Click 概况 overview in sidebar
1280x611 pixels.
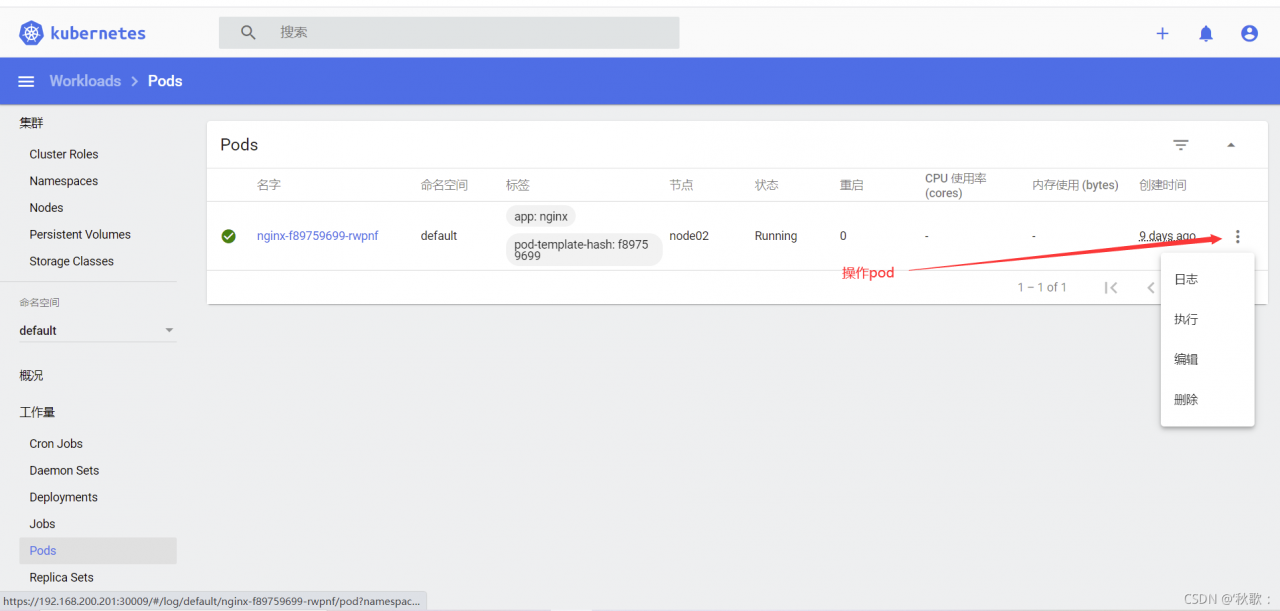pyautogui.click(x=31, y=376)
